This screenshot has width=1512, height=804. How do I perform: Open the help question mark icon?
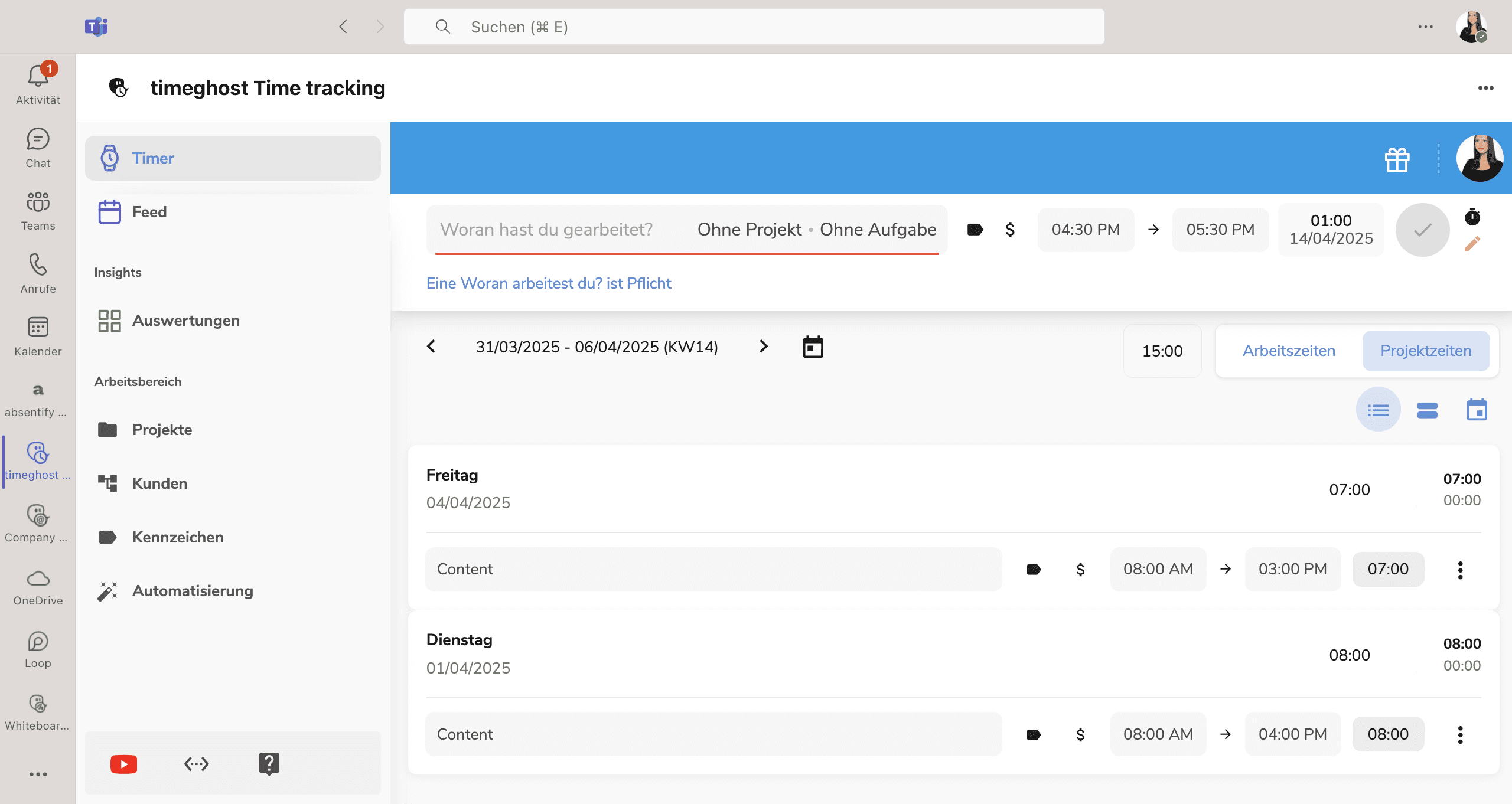[269, 764]
